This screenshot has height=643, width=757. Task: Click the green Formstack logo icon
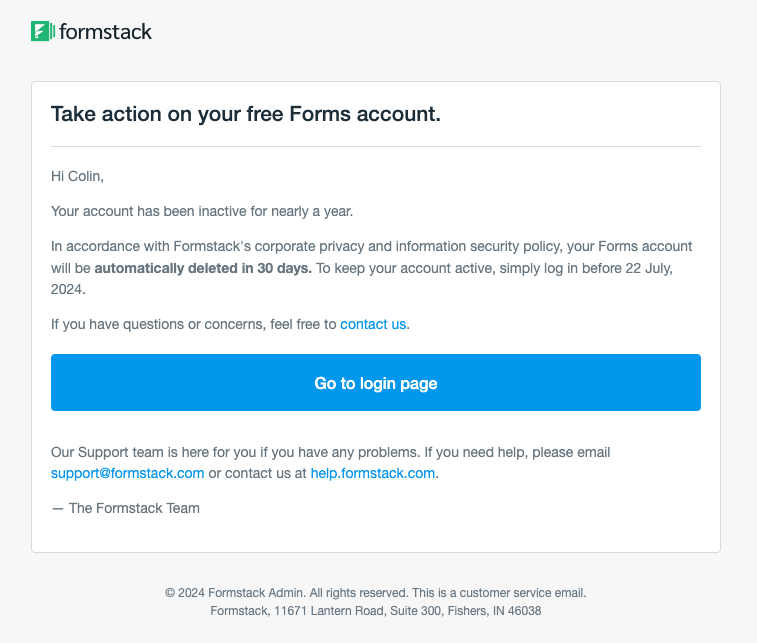tap(42, 31)
